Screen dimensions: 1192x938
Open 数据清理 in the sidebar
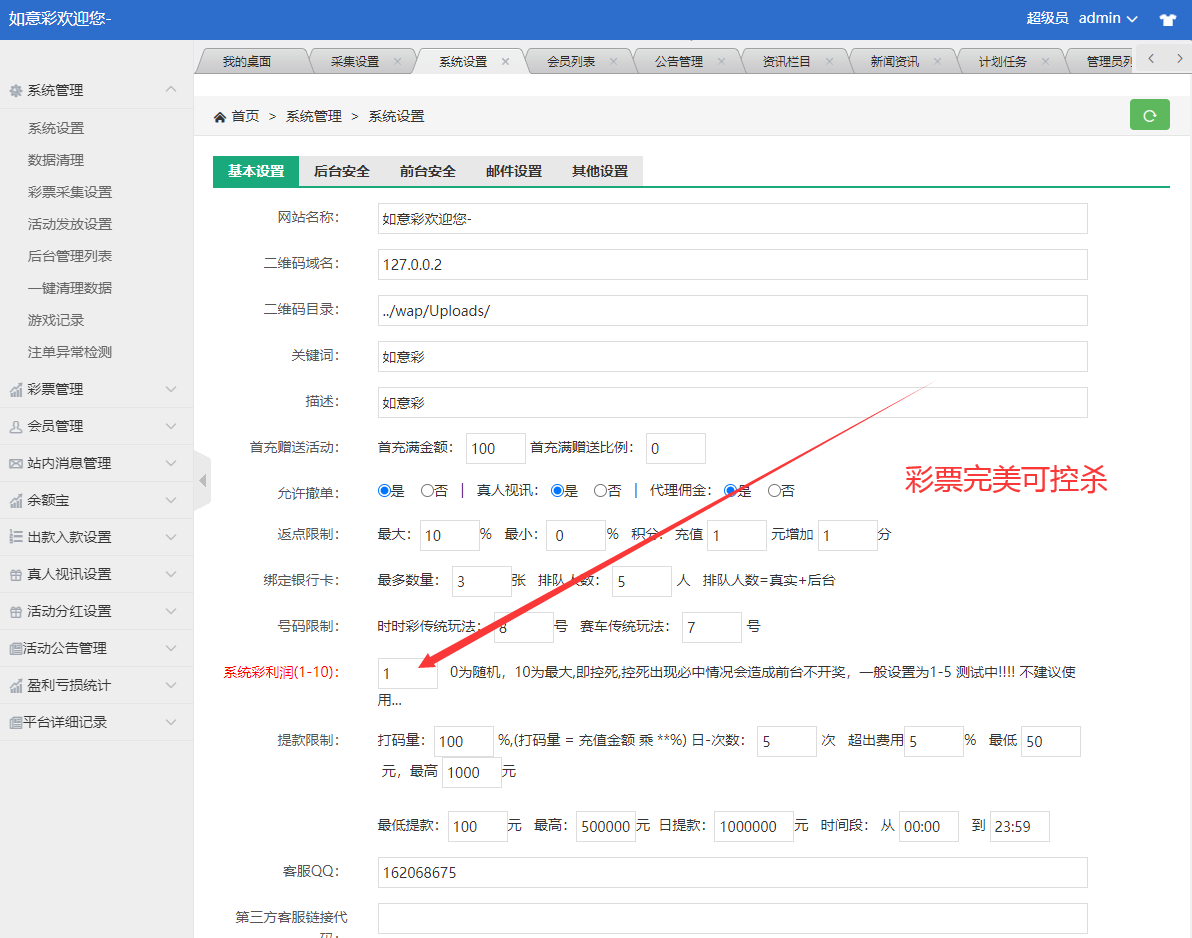[x=56, y=160]
